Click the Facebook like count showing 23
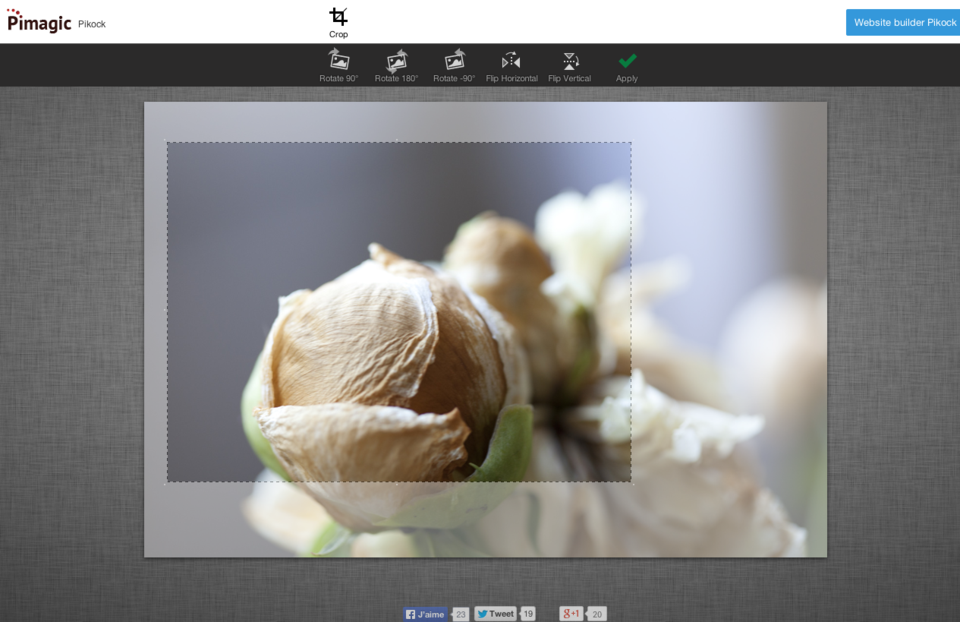 point(460,614)
